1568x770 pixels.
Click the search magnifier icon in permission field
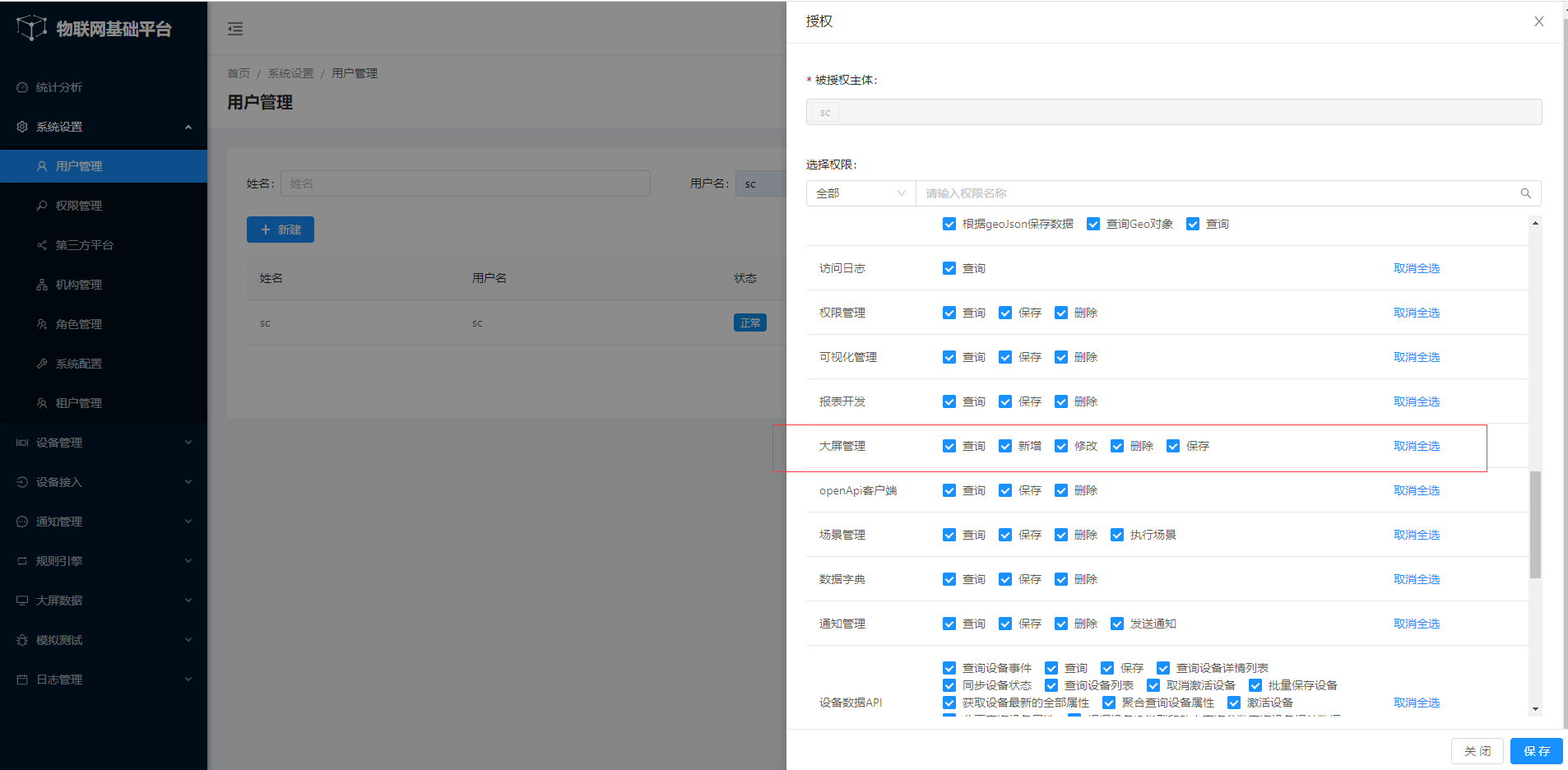(x=1525, y=193)
